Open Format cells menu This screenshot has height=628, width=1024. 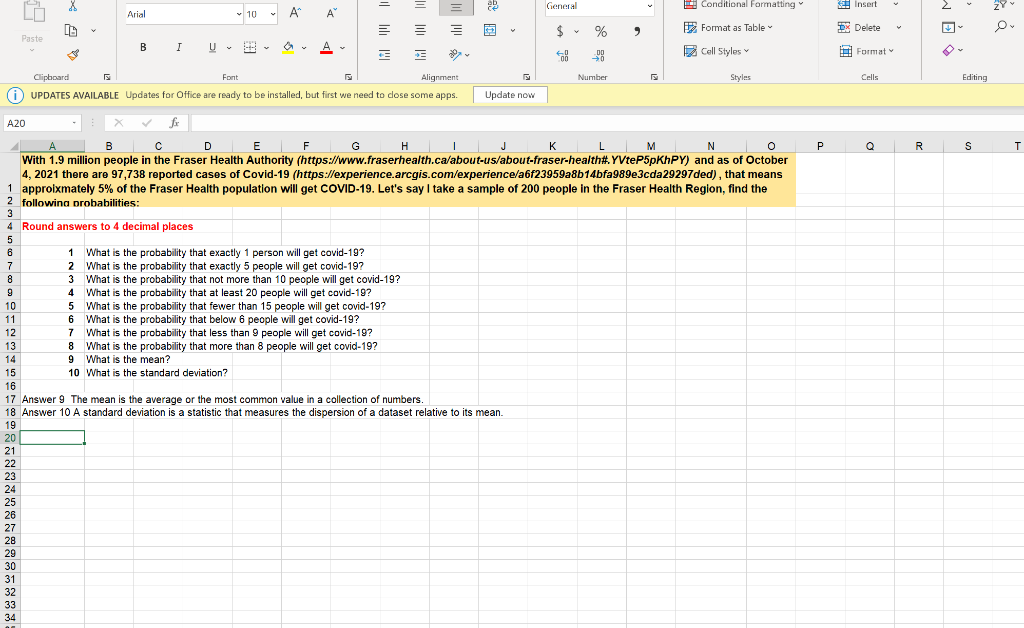coord(867,51)
